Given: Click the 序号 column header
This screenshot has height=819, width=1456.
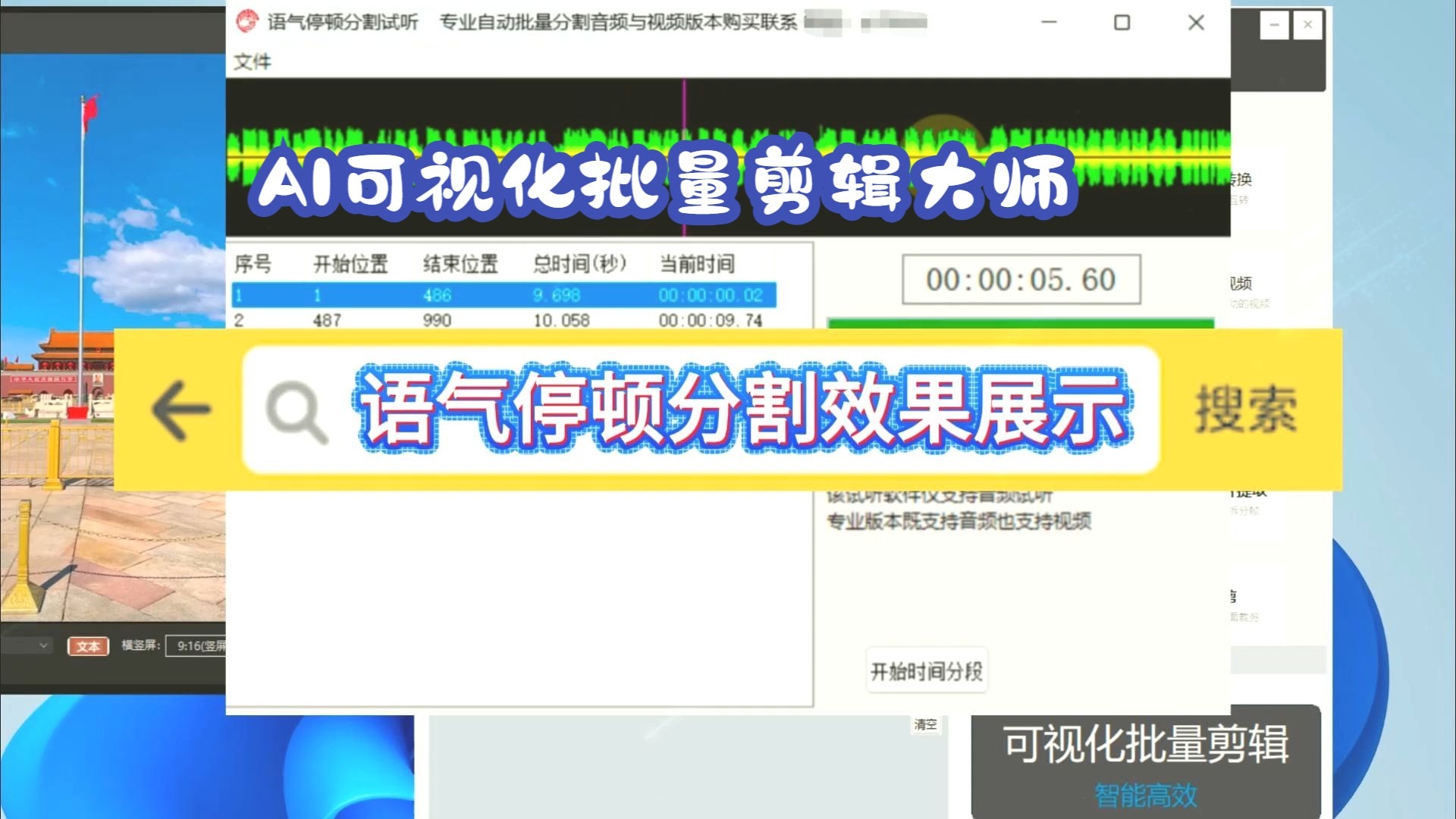Looking at the screenshot, I should pos(253,264).
